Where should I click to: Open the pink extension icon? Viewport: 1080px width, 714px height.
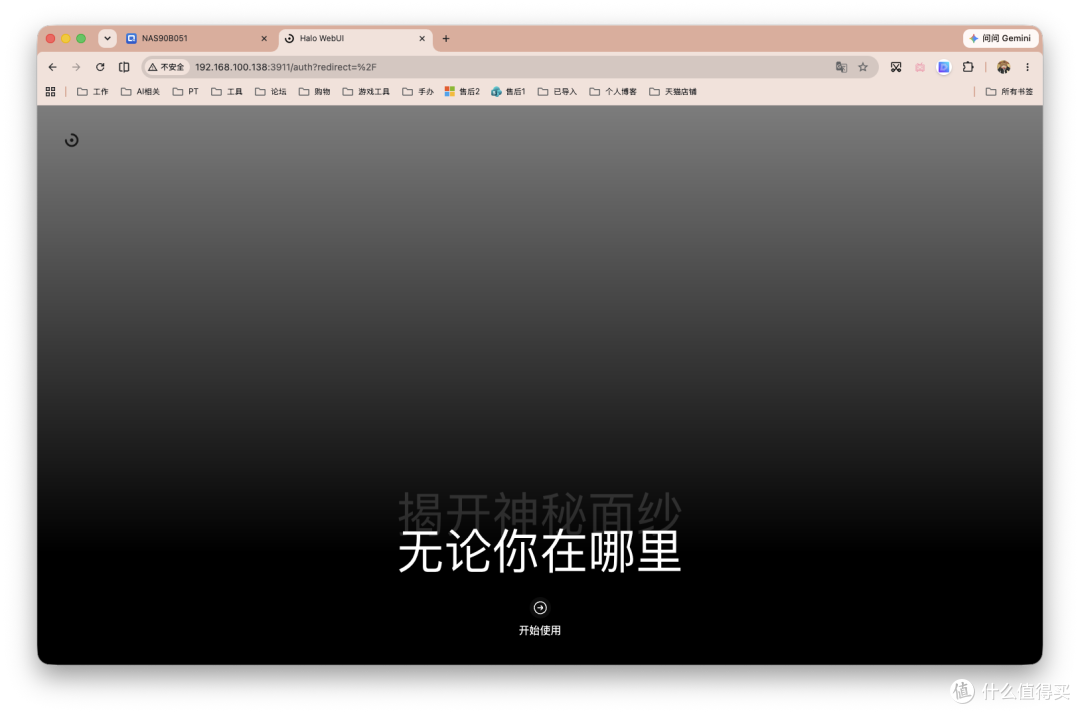(x=920, y=67)
